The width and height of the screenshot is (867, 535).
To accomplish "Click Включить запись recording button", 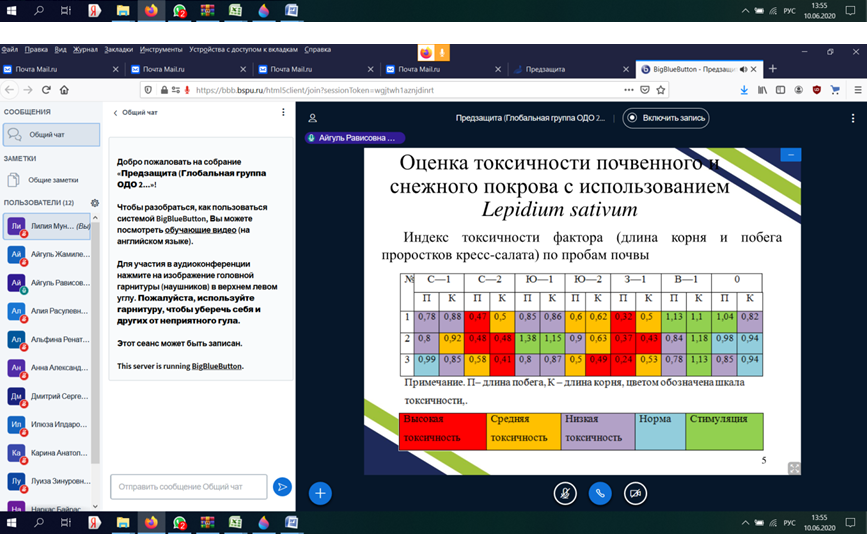I will click(x=666, y=118).
